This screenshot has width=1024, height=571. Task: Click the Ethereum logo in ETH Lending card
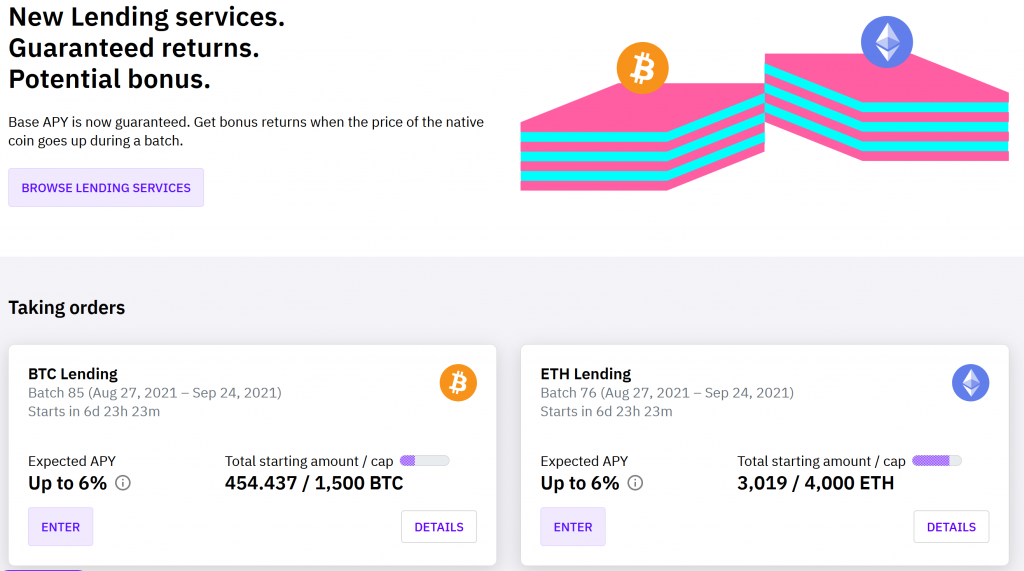click(970, 383)
